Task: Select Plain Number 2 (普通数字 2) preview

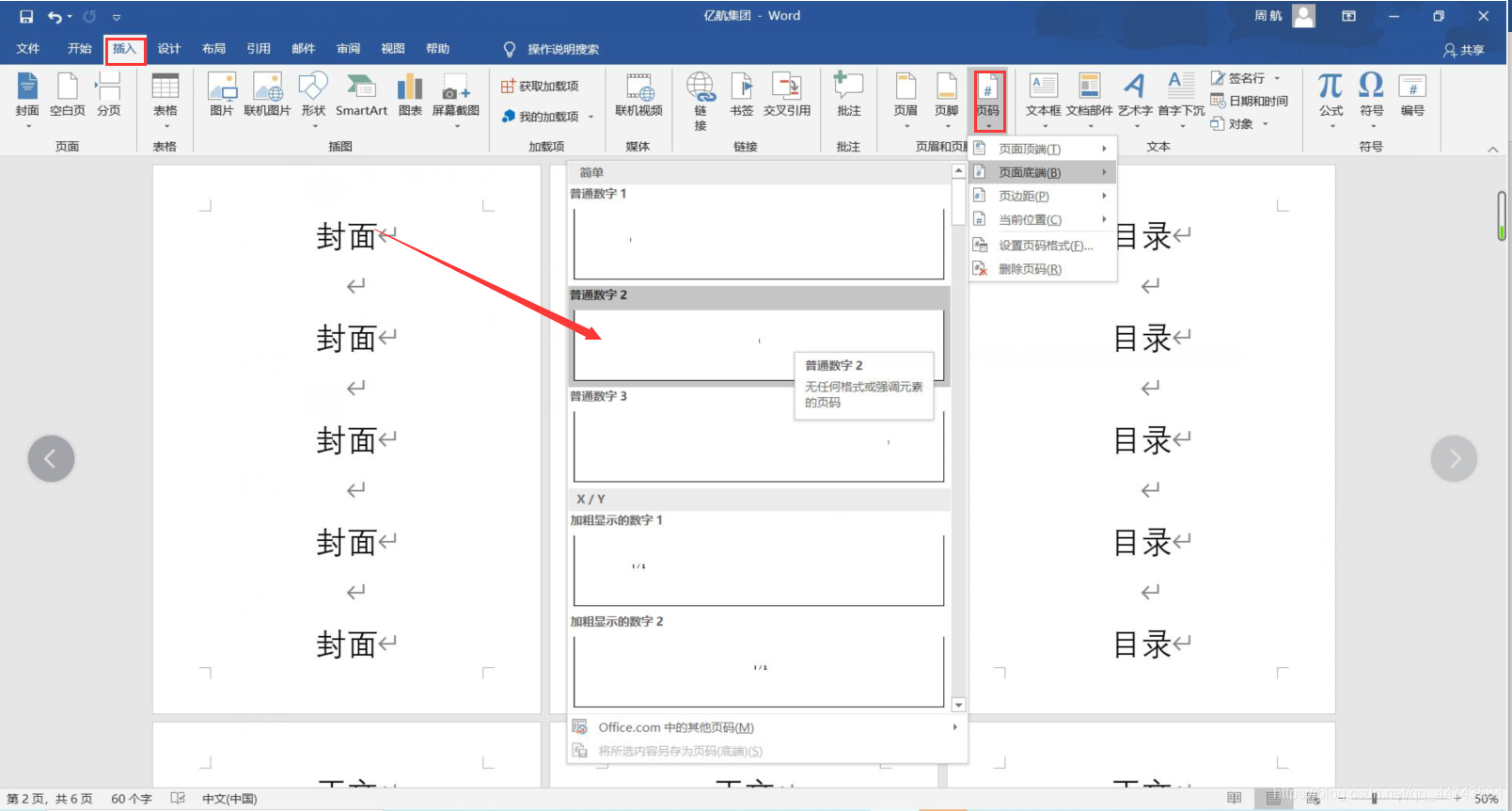Action: pyautogui.click(x=759, y=344)
